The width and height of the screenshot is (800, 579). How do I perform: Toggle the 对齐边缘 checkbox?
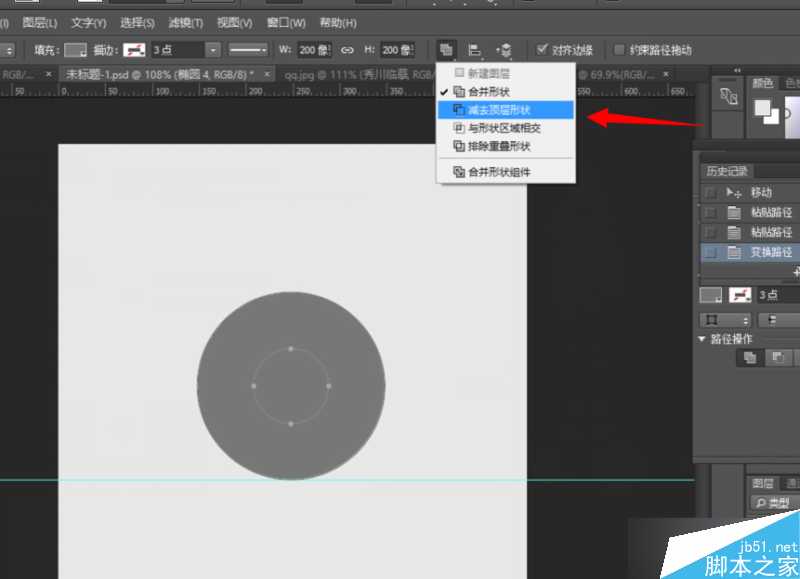[x=542, y=49]
